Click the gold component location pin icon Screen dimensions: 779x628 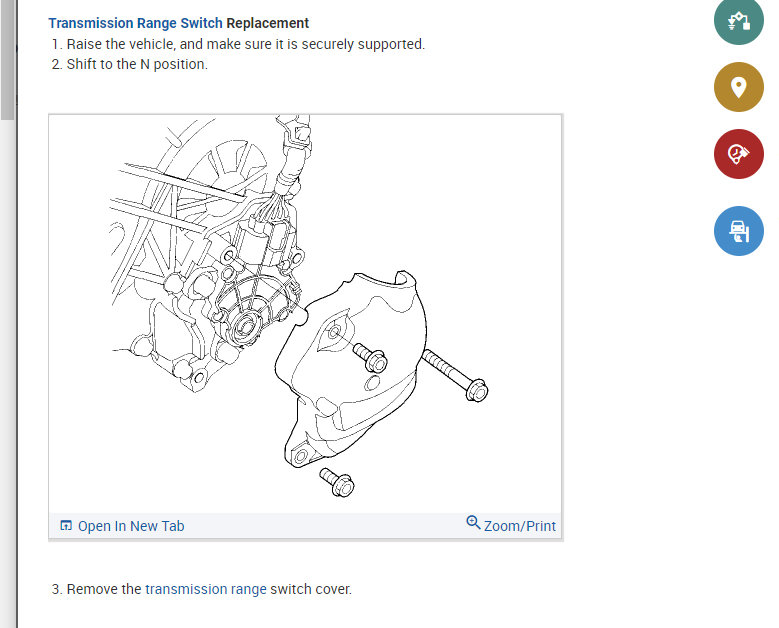pos(738,87)
